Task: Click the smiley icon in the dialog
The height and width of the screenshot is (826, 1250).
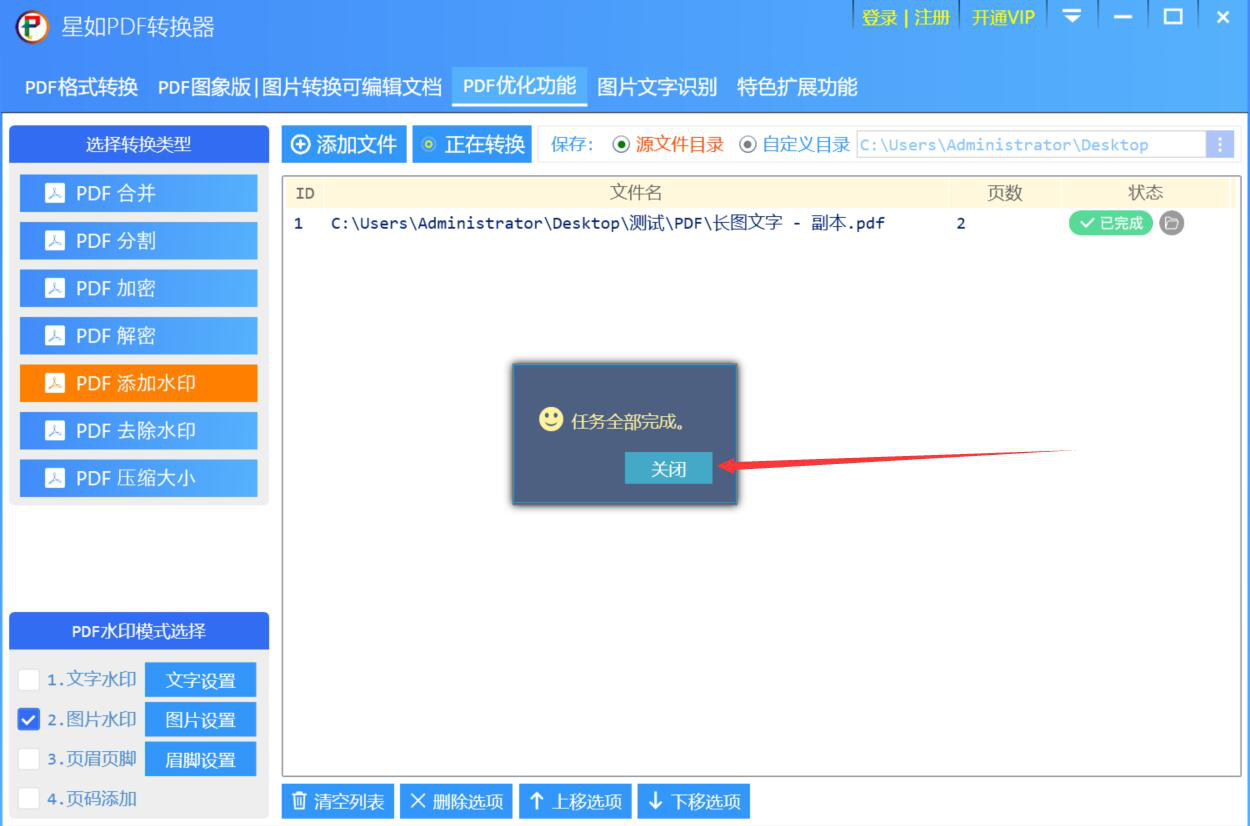Action: [551, 419]
